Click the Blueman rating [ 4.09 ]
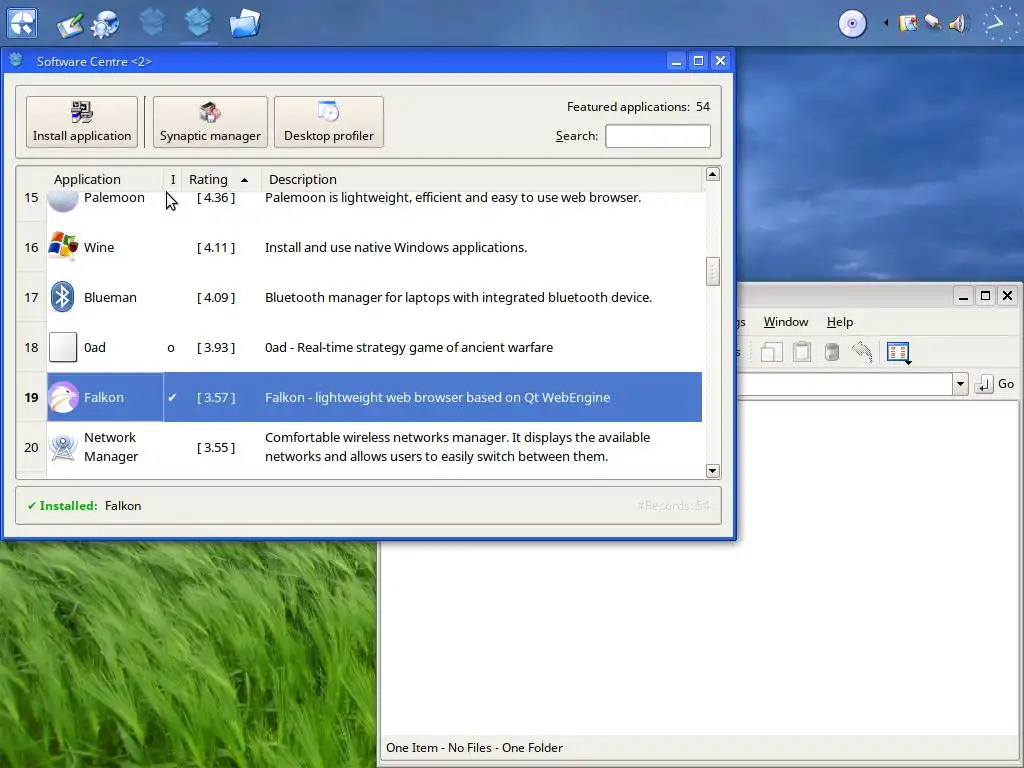The image size is (1024, 768). tap(216, 297)
